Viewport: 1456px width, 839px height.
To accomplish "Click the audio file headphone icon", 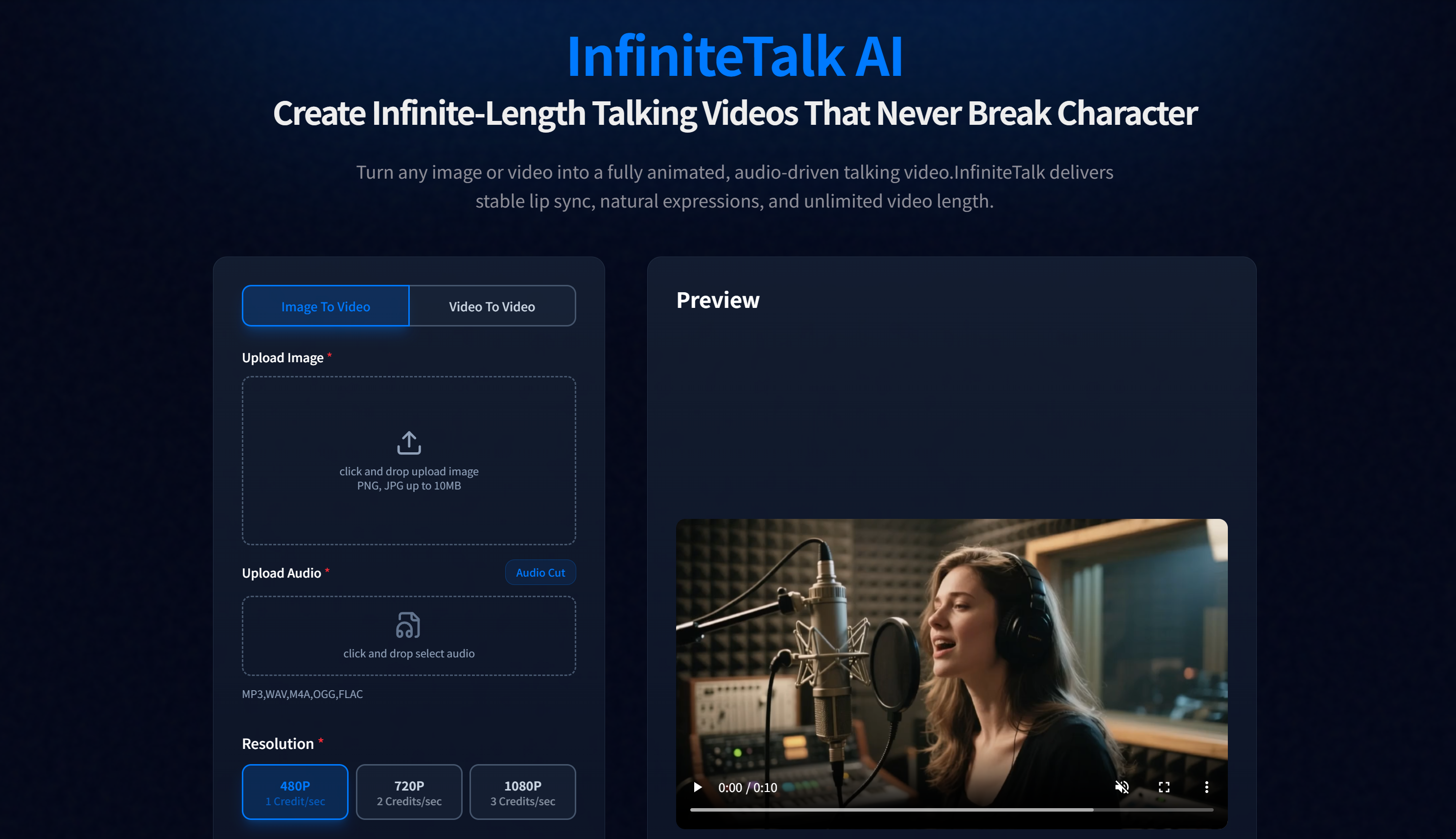I will (408, 625).
